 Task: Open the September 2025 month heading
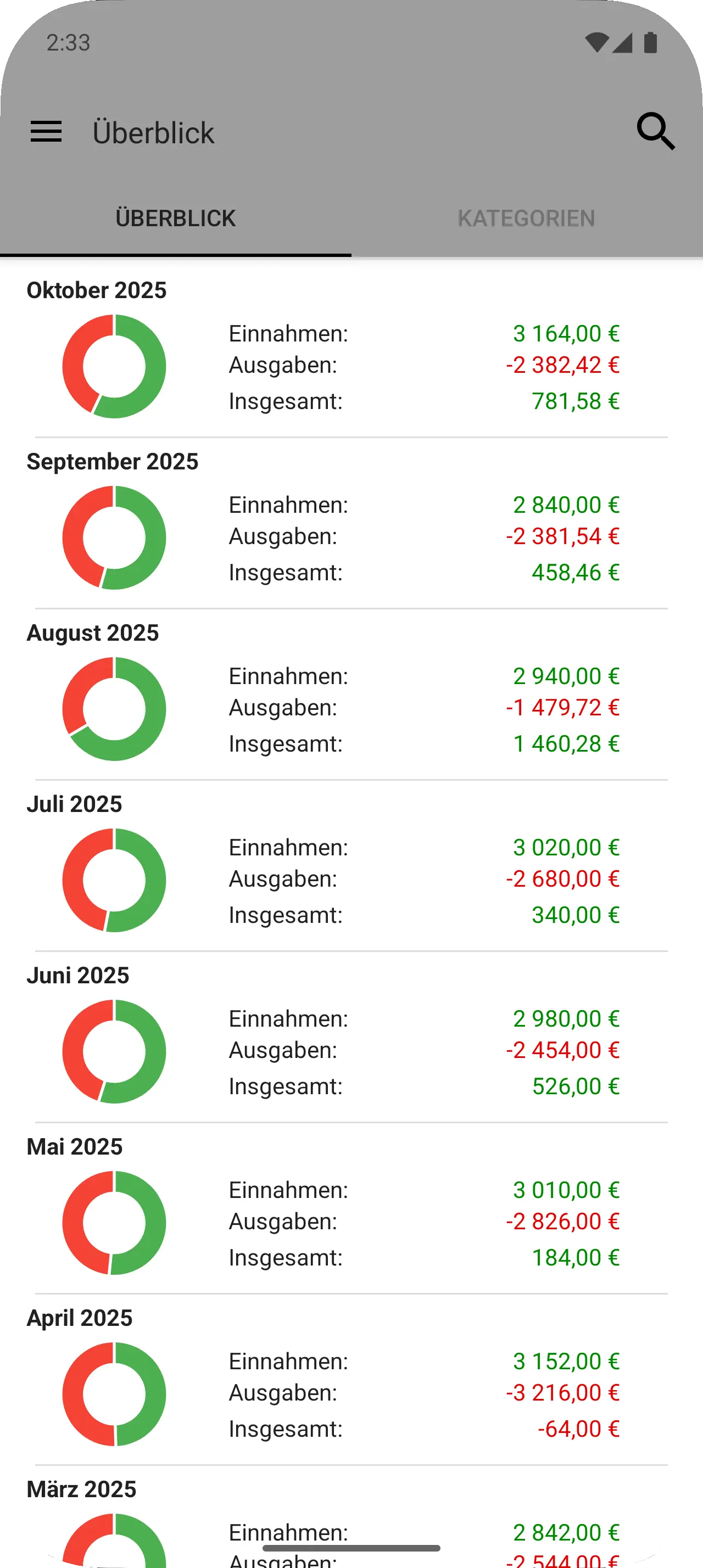[112, 461]
